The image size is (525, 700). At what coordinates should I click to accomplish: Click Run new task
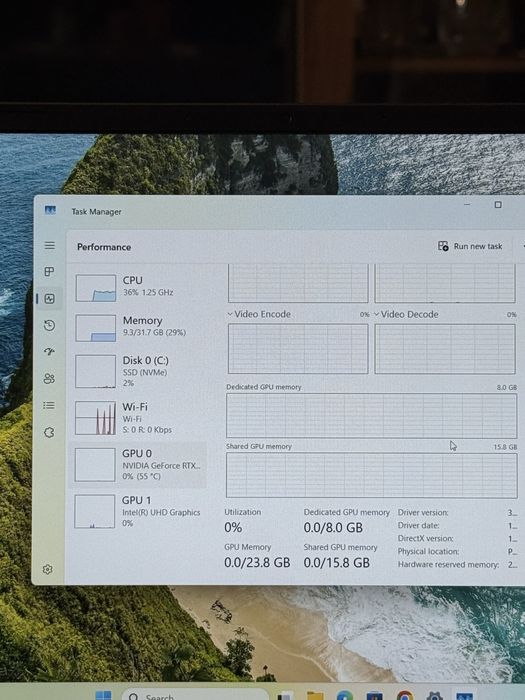point(470,246)
